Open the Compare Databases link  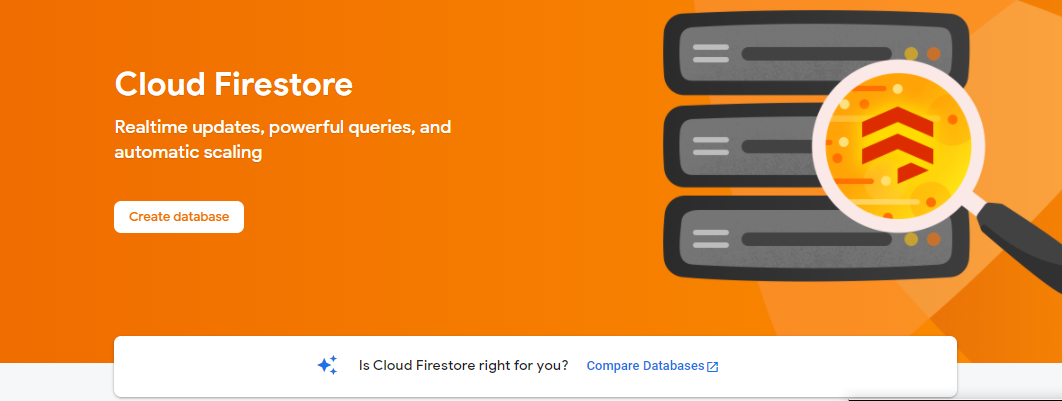click(x=645, y=366)
